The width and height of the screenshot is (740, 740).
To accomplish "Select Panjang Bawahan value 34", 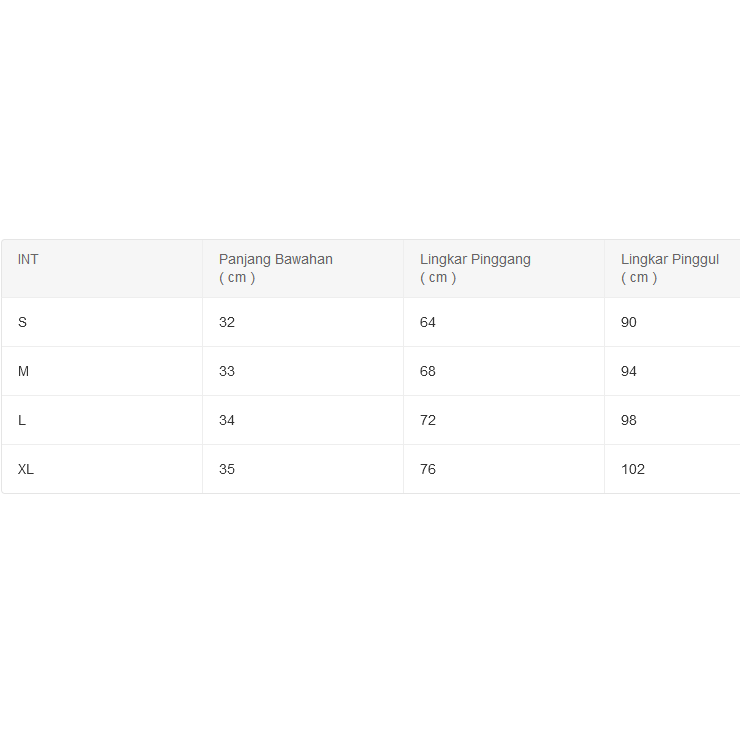I will click(227, 420).
